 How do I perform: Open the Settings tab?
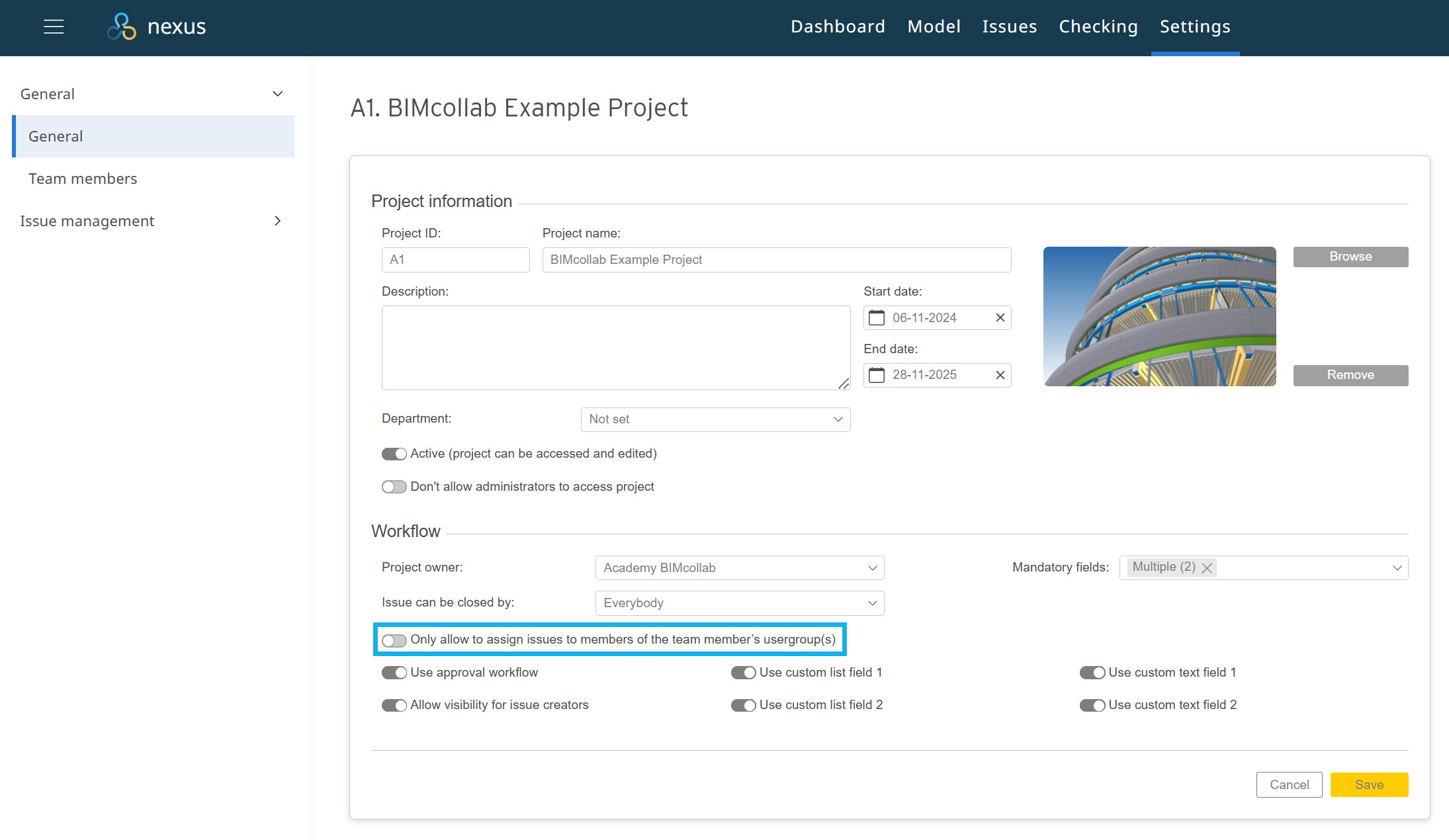point(1195,26)
